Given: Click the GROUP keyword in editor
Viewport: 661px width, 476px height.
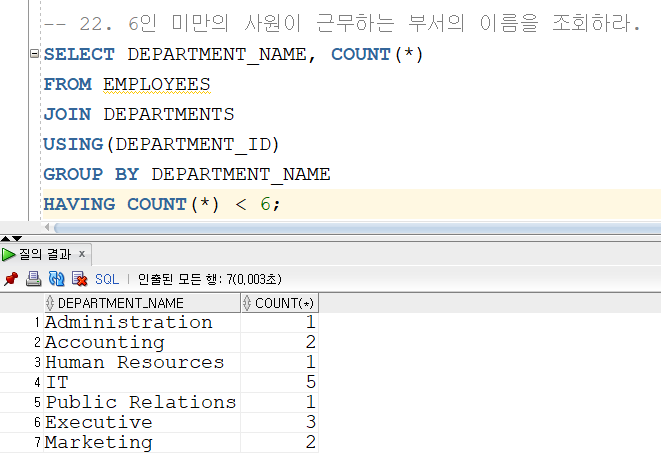Looking at the screenshot, I should click(x=73, y=175).
